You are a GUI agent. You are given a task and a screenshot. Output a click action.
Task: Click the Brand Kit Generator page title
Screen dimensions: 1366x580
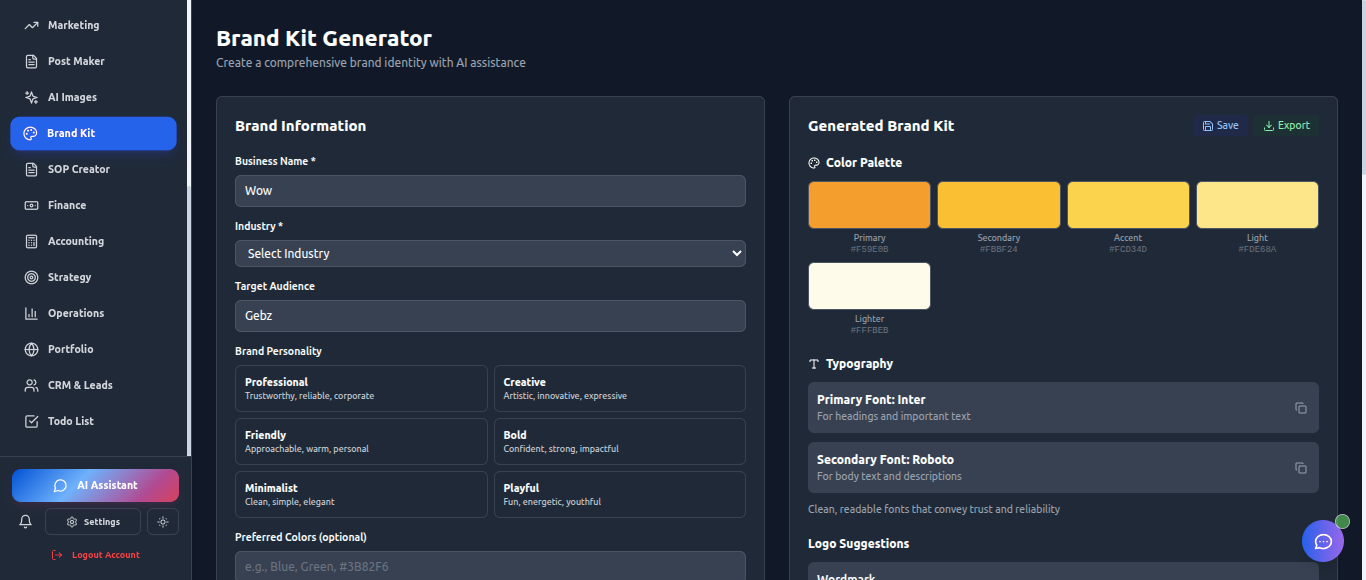point(324,38)
